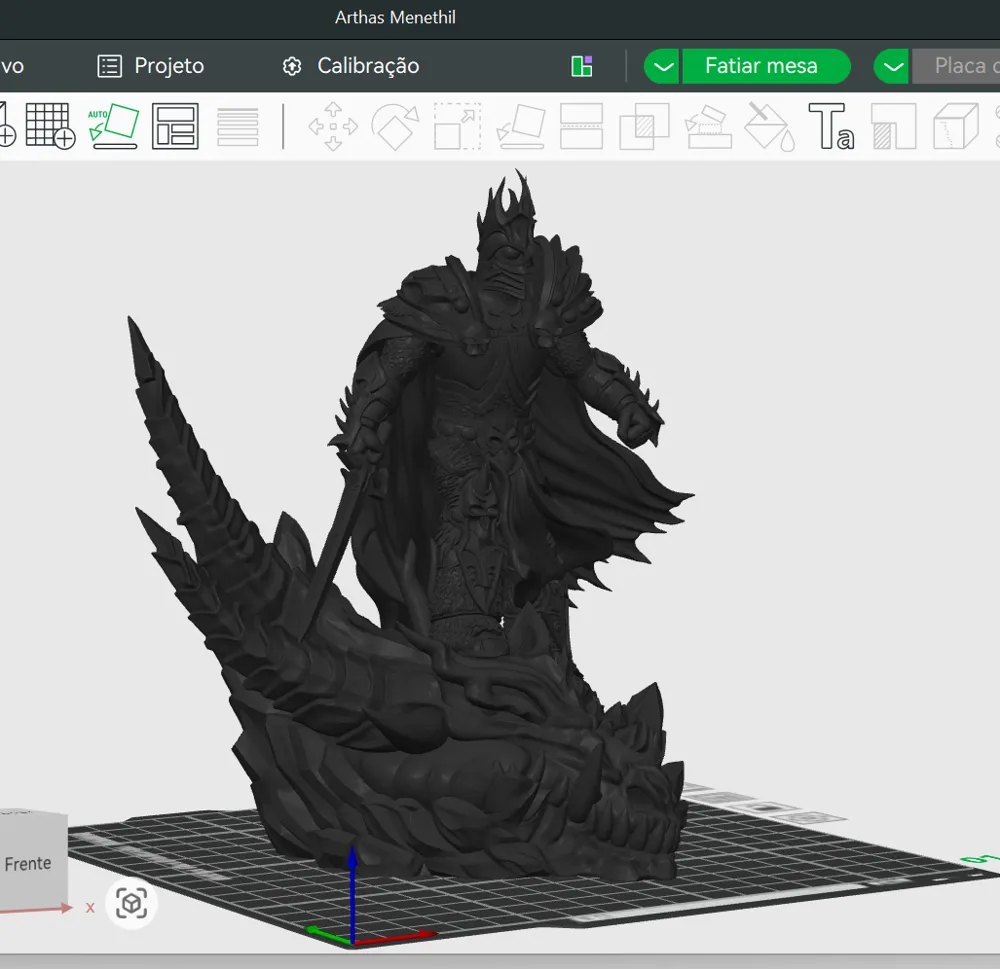Select the Move tool
The image size is (1000, 969).
click(x=333, y=126)
